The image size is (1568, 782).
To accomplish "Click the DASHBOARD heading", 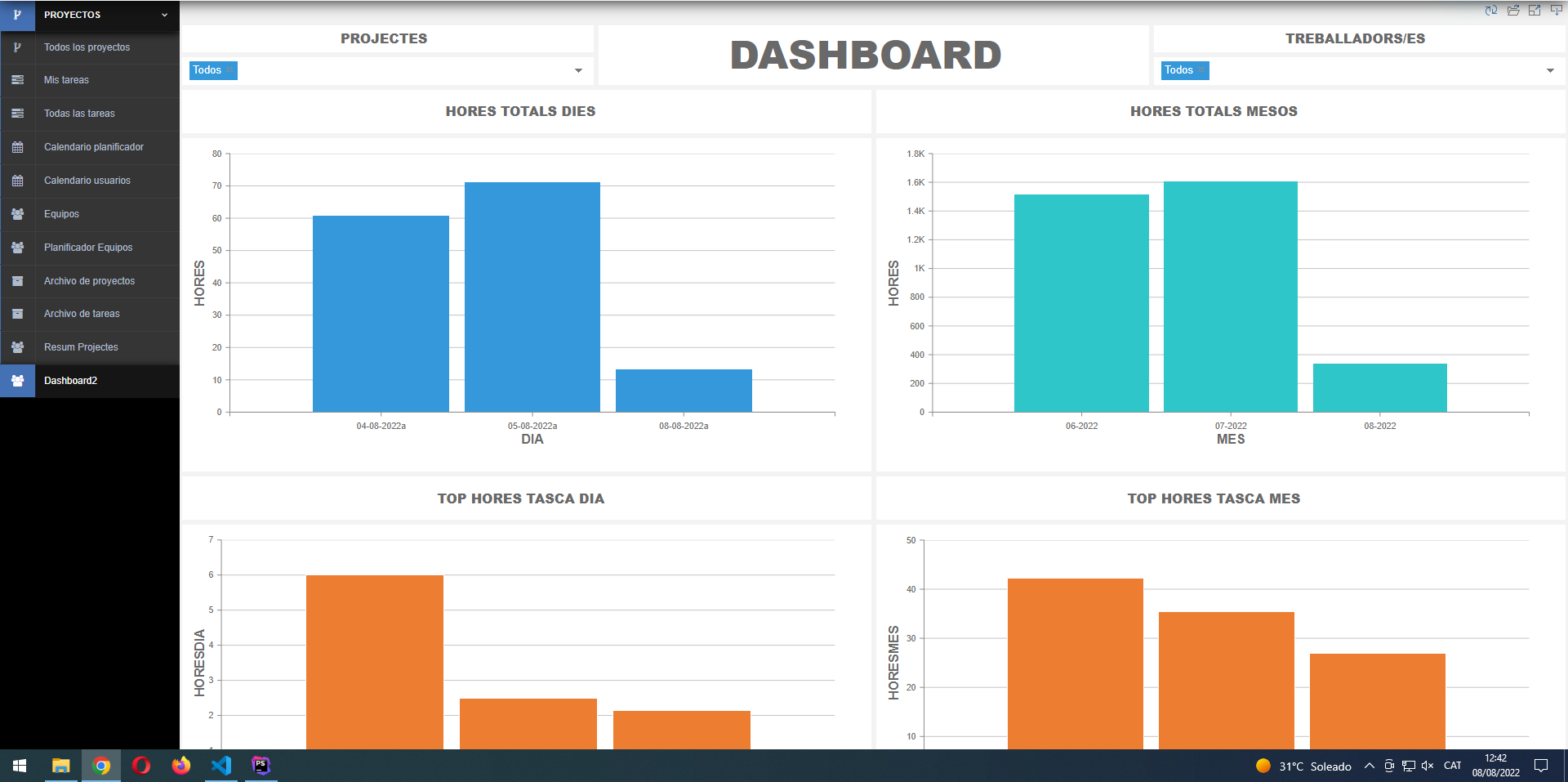I will point(866,56).
